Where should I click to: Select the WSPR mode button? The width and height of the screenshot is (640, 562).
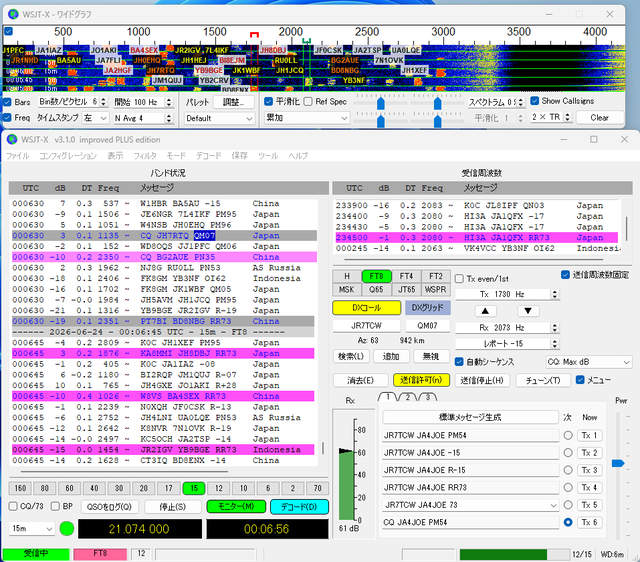(x=436, y=289)
